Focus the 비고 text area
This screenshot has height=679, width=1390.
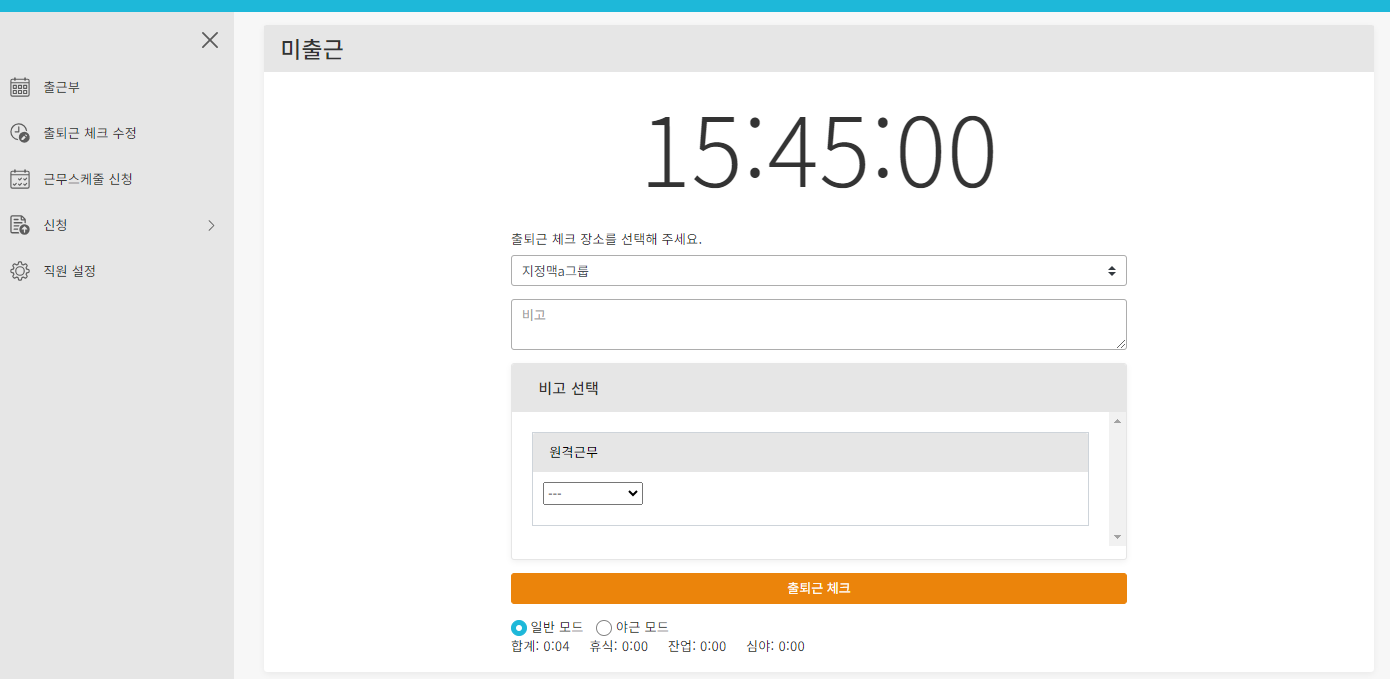818,324
